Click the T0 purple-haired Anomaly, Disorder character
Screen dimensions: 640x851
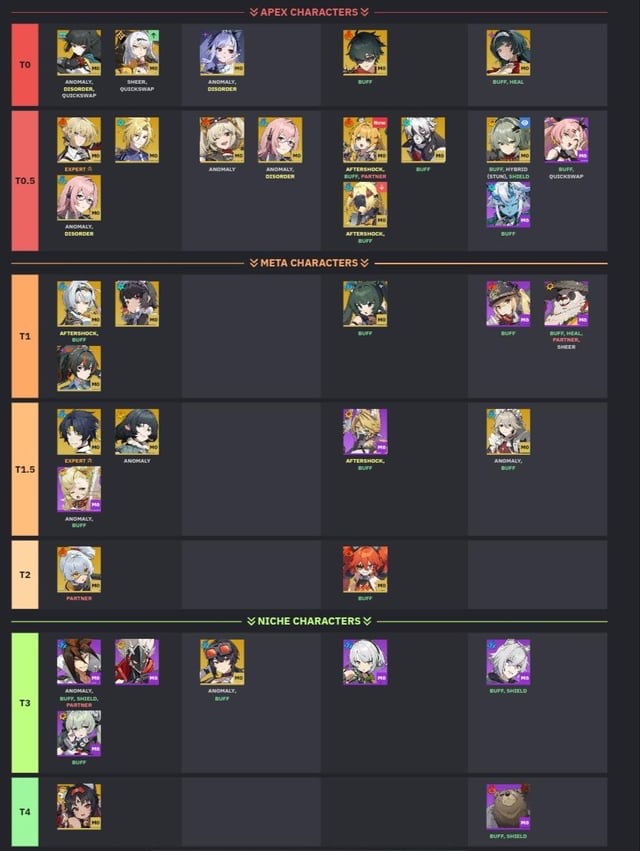coord(222,53)
